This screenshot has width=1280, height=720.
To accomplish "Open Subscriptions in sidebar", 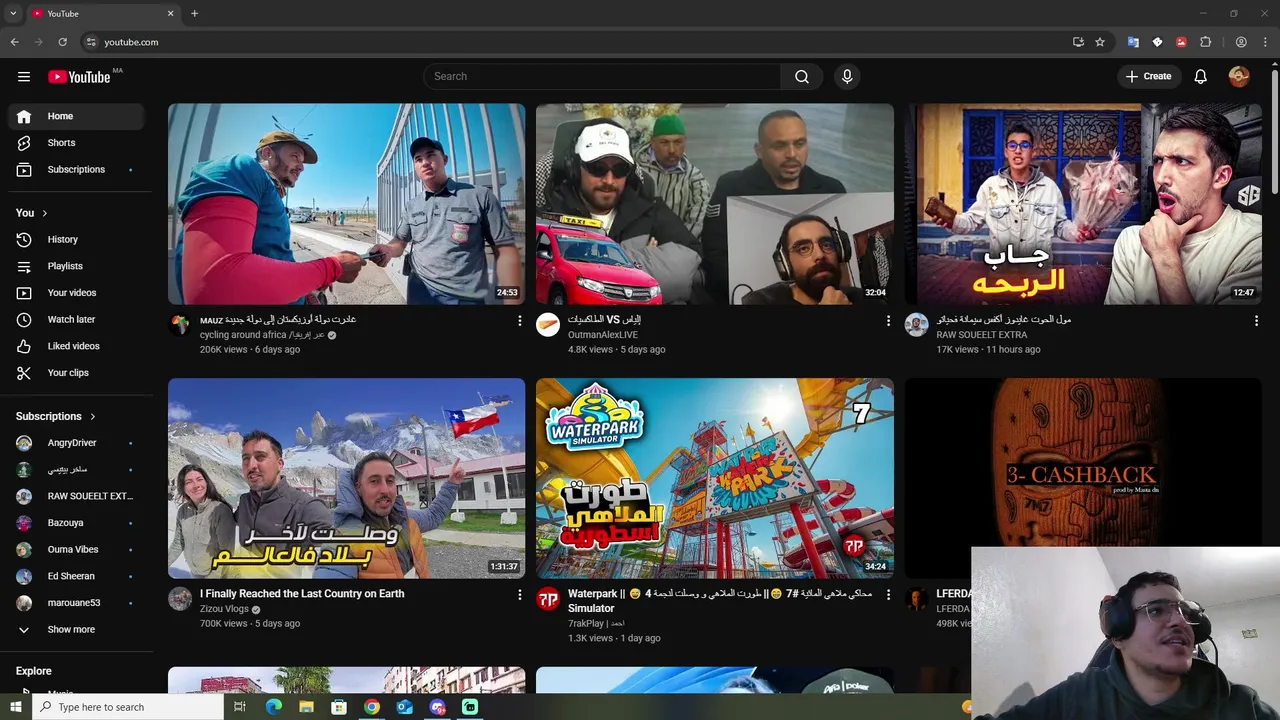I will pos(77,170).
